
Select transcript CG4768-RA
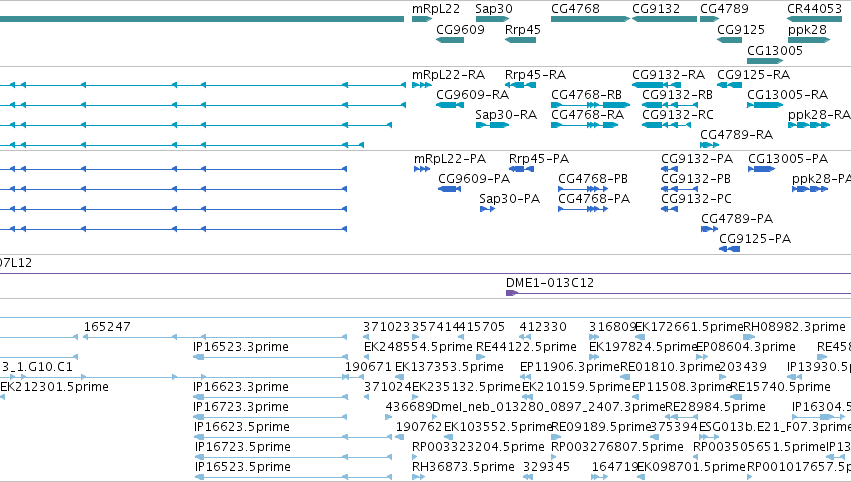tap(587, 115)
